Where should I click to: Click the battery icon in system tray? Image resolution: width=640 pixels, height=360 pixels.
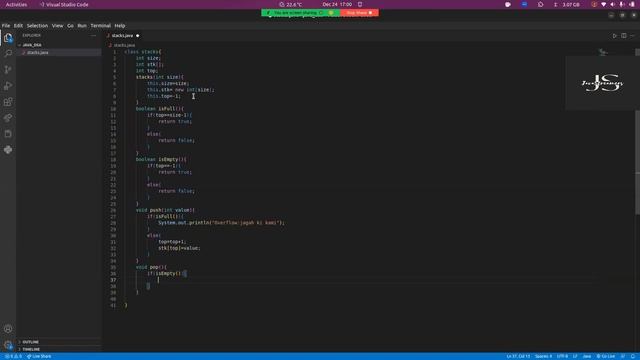pos(632,4)
